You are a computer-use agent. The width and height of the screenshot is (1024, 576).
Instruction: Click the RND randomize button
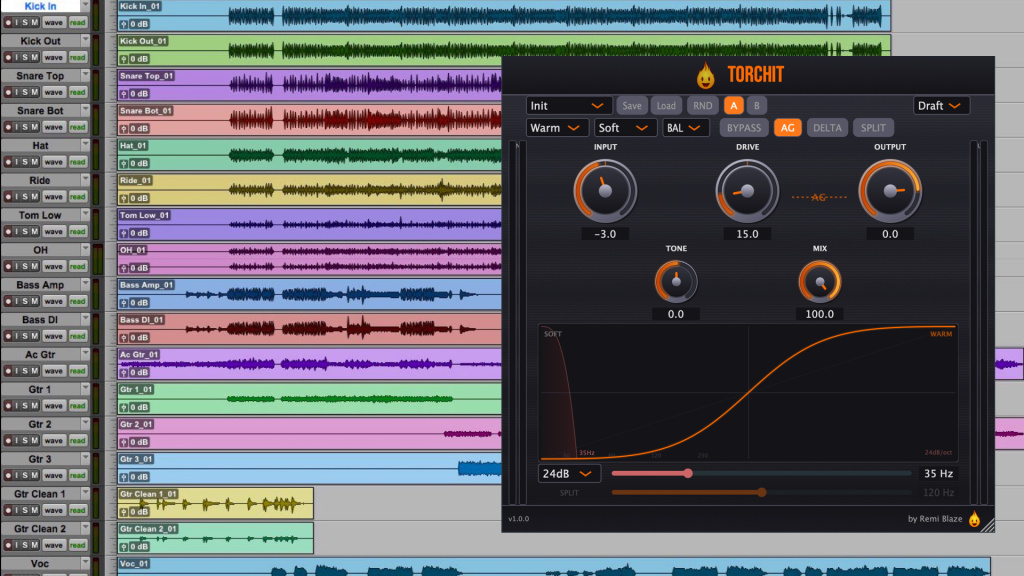point(703,106)
